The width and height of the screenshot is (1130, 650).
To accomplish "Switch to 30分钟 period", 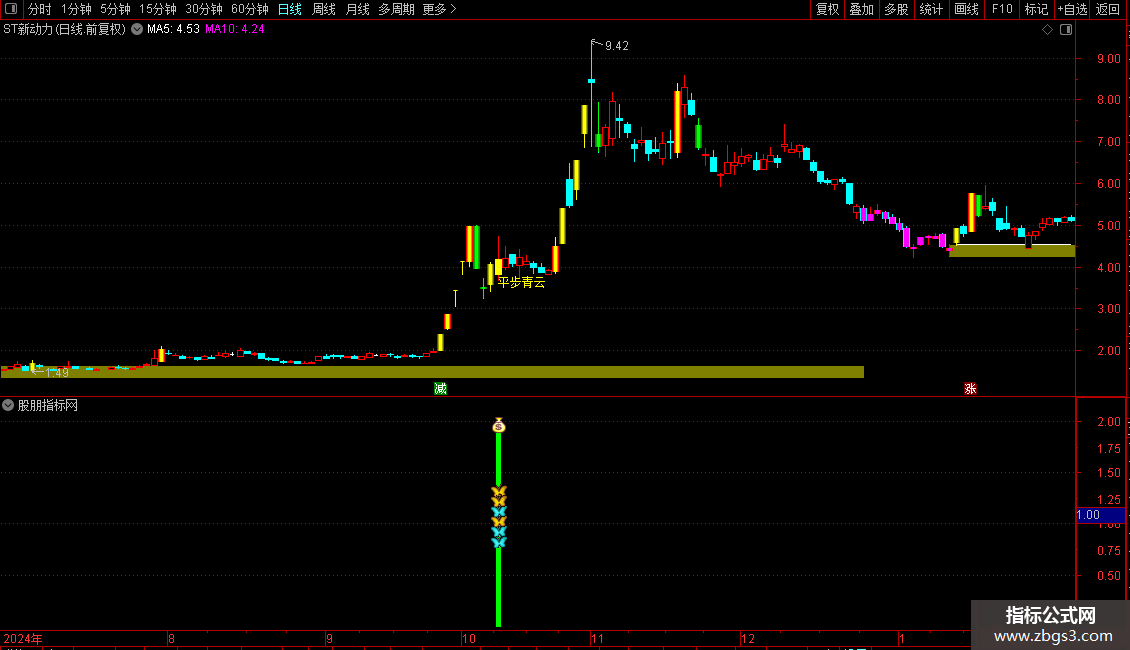I will coord(204,9).
